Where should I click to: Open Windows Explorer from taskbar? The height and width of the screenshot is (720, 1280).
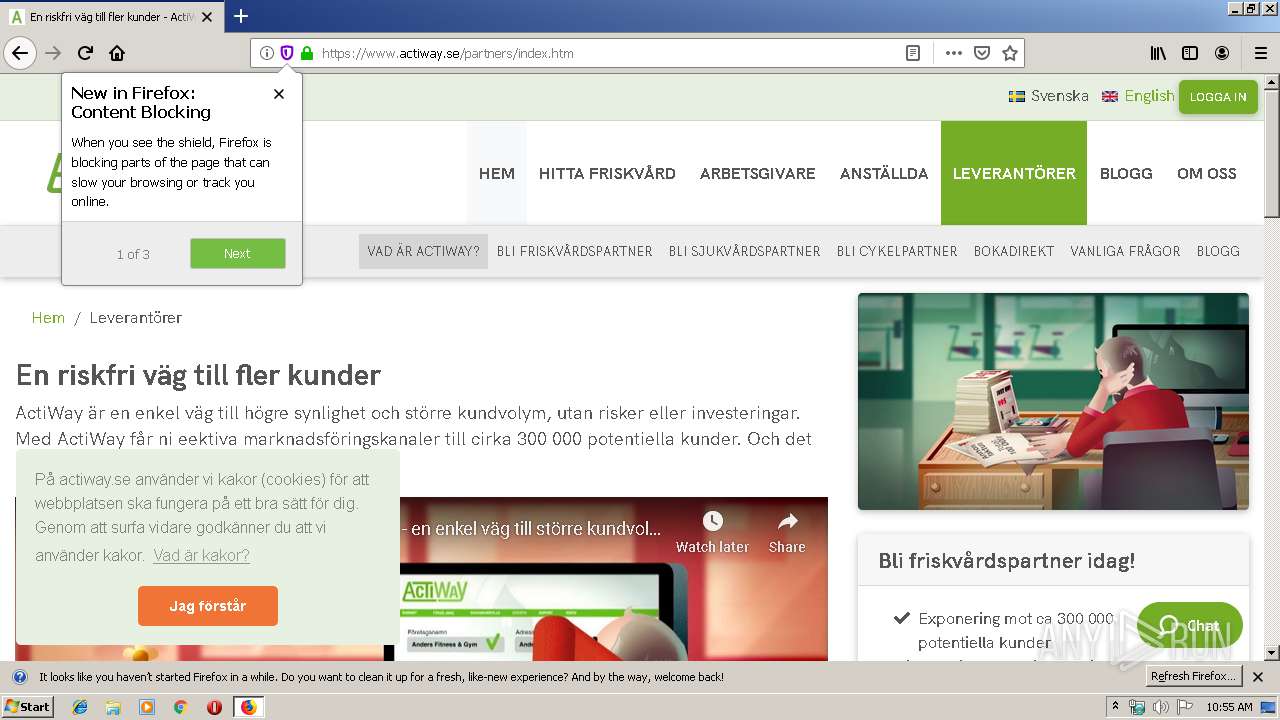pyautogui.click(x=113, y=707)
